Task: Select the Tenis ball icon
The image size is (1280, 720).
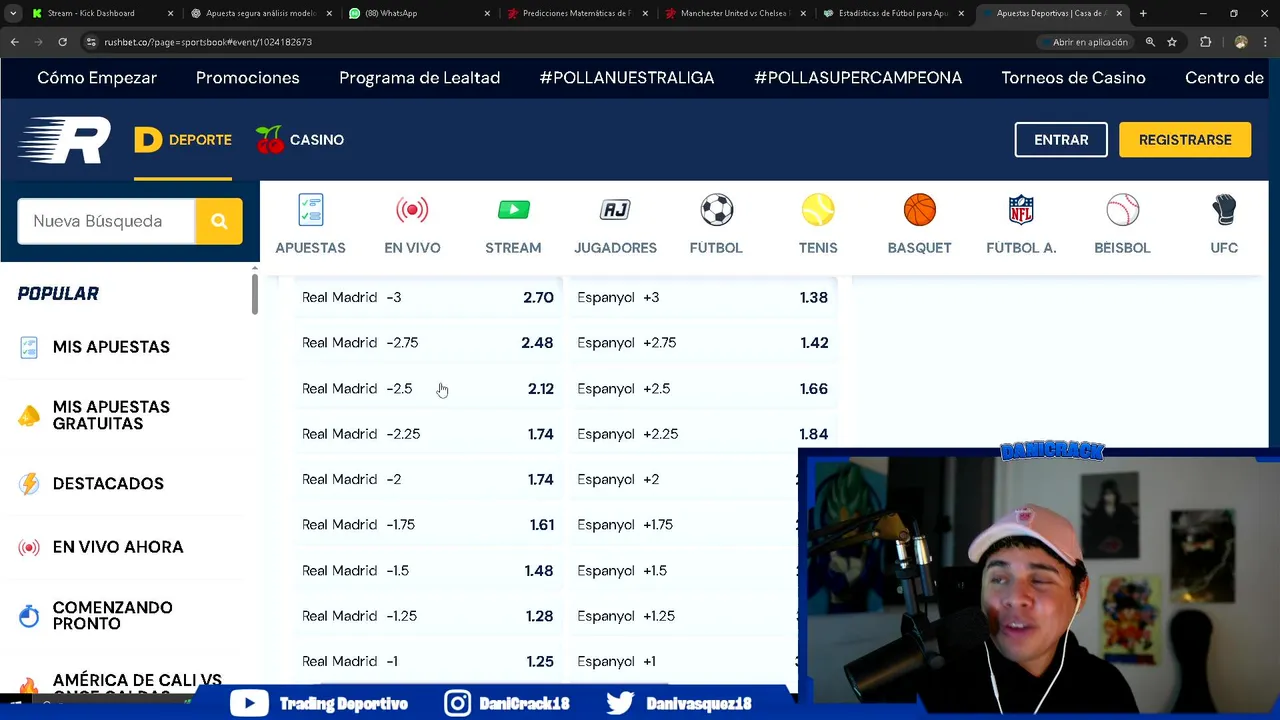Action: click(818, 210)
